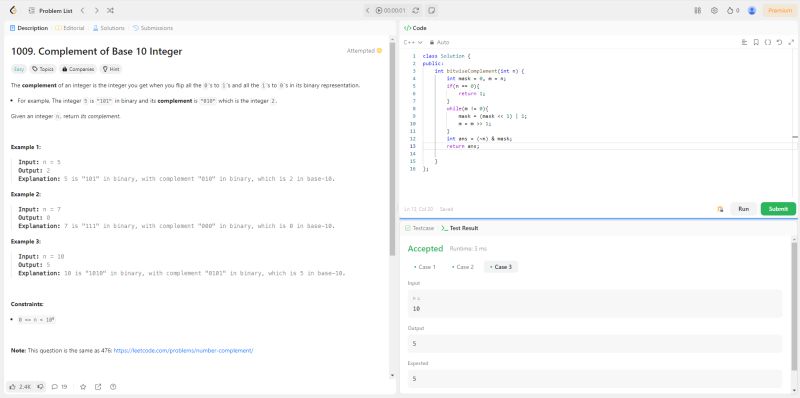Go to the next problem
Viewport: 800px width, 398px height.
[x=96, y=10]
